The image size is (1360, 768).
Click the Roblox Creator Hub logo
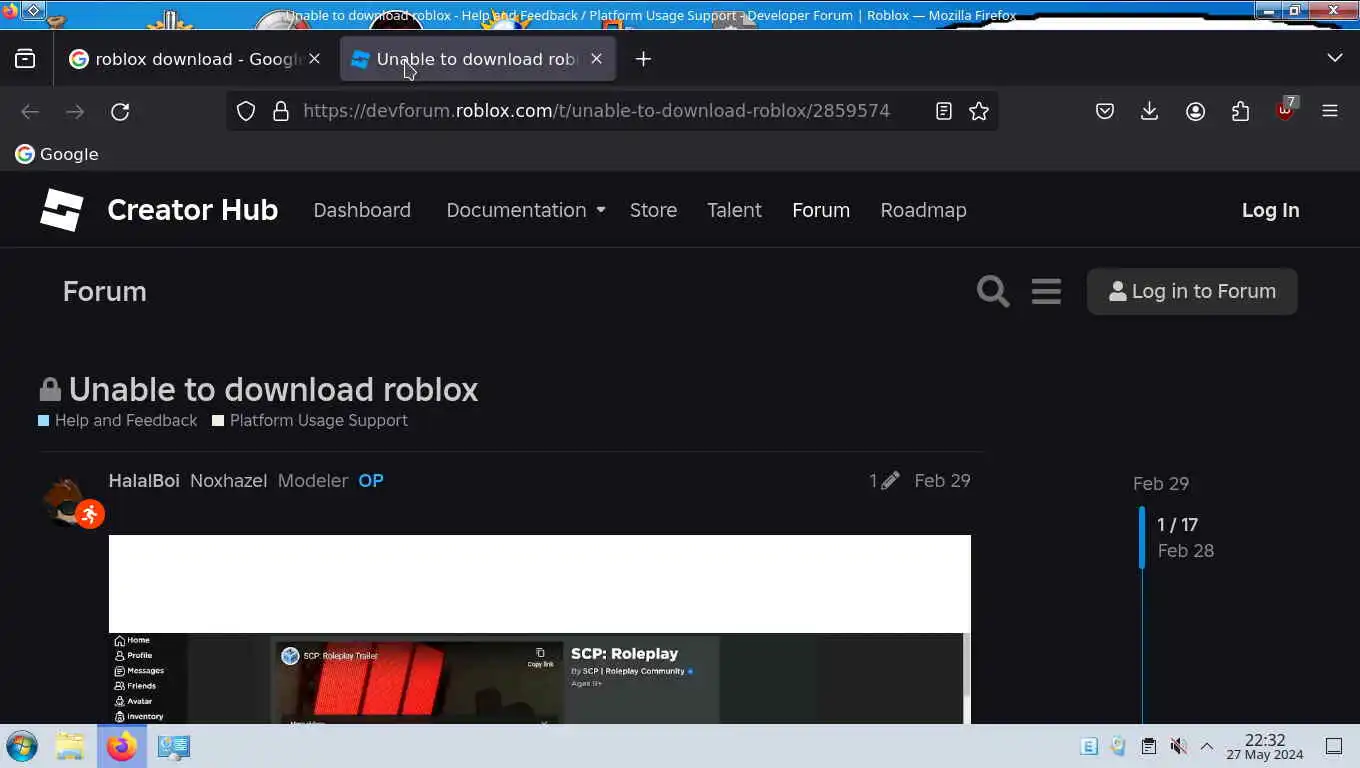point(61,210)
